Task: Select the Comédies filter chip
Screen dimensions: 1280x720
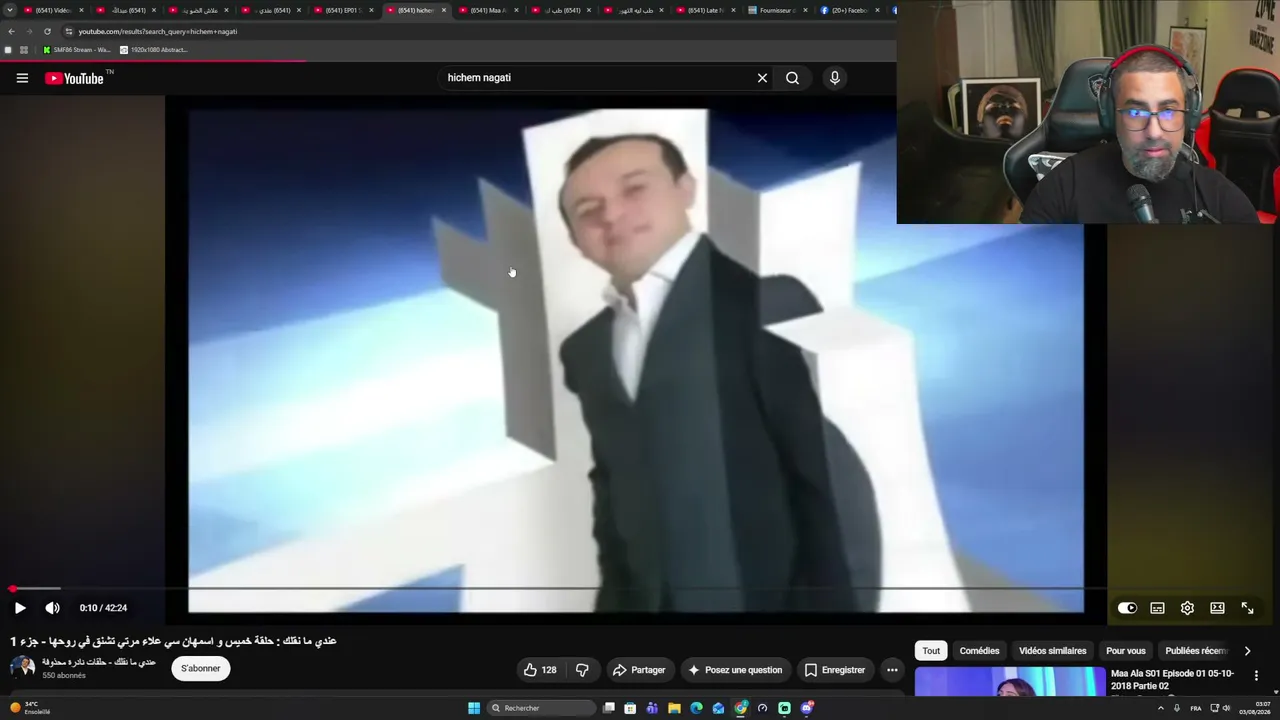Action: 979,651
